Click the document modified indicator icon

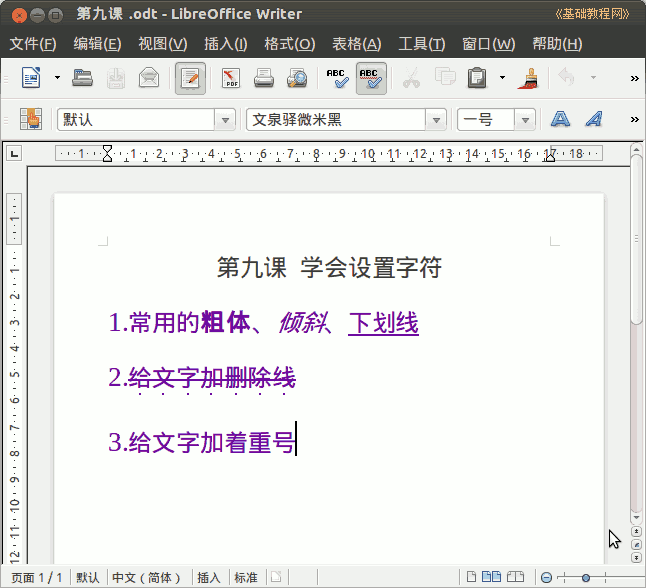click(276, 577)
